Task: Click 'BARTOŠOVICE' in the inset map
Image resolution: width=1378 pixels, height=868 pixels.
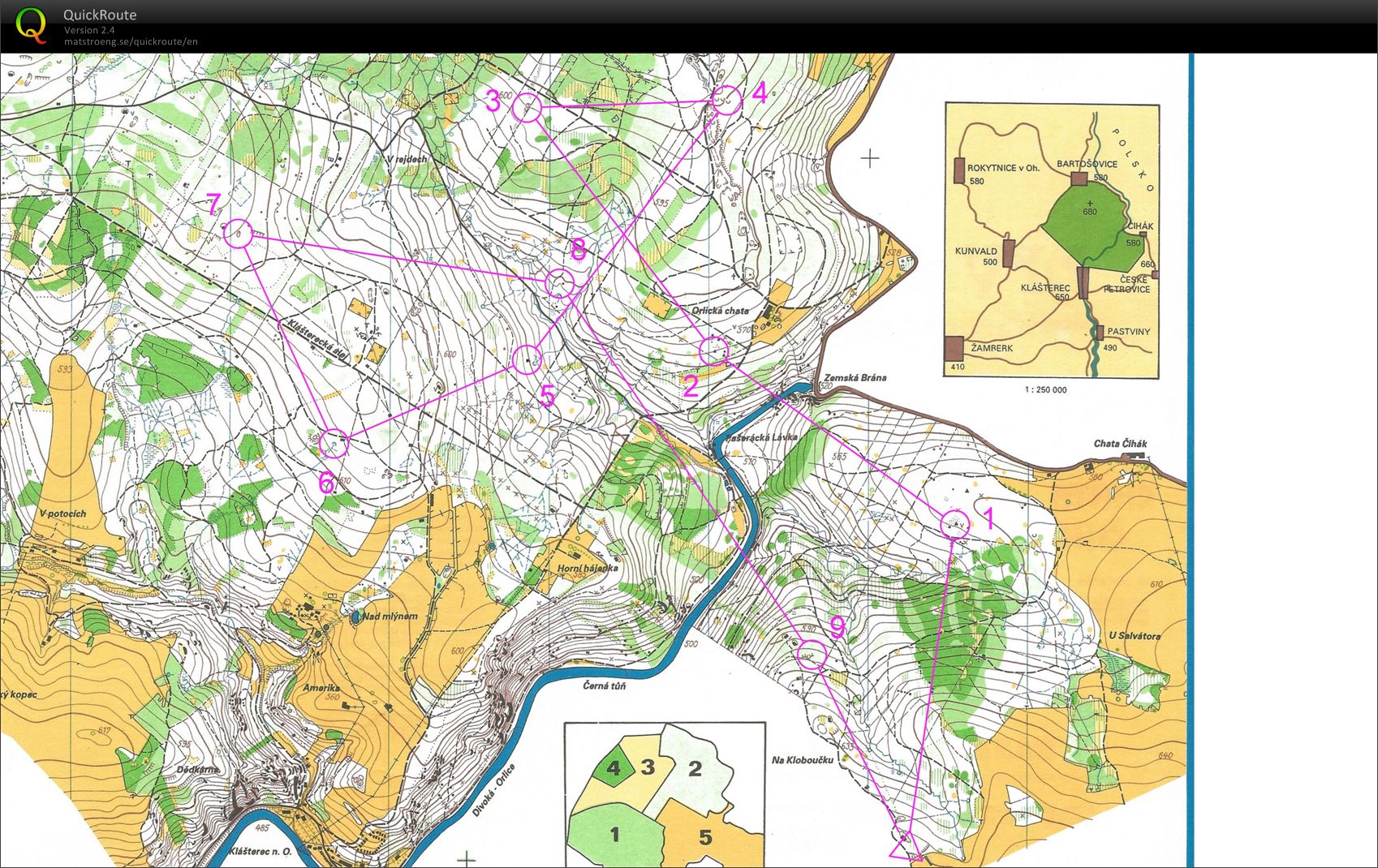Action: 1087,164
